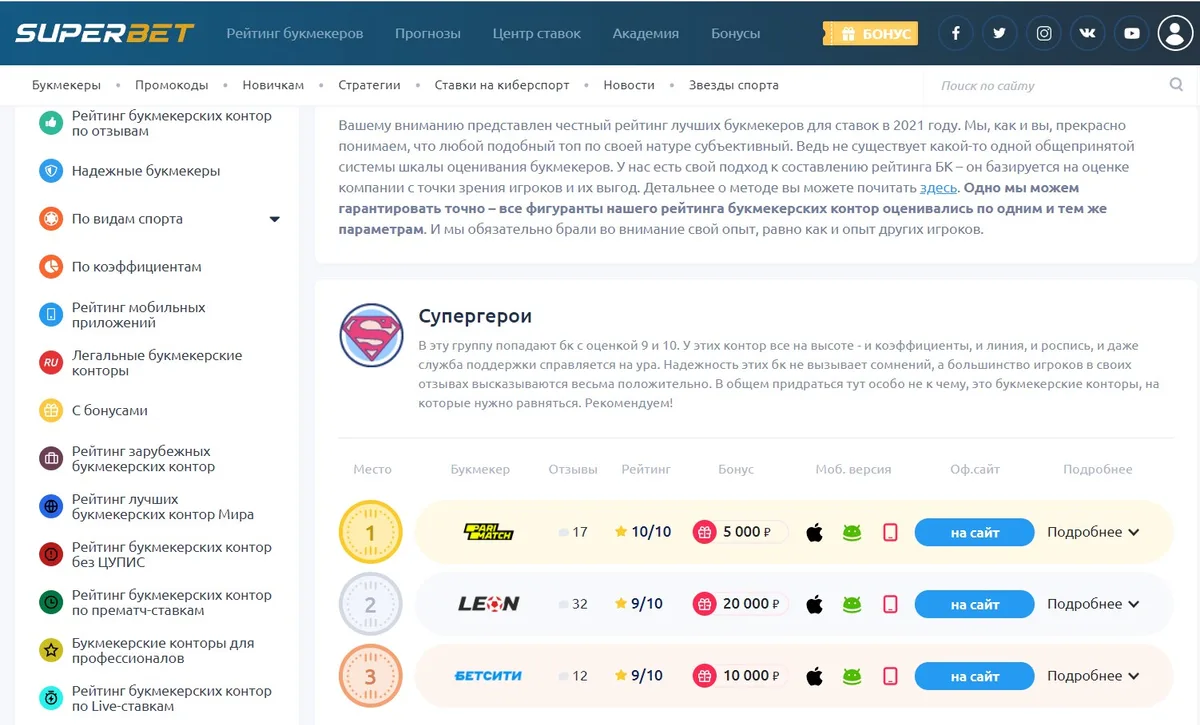This screenshot has height=725, width=1200.
Task: Click Android icon in Betcity row
Action: 851,676
